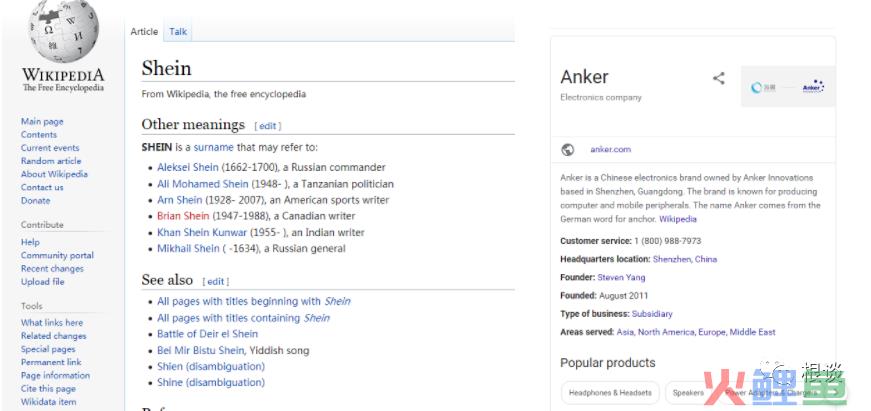Open Random article from sidebar
This screenshot has width=871, height=411.
[x=51, y=161]
